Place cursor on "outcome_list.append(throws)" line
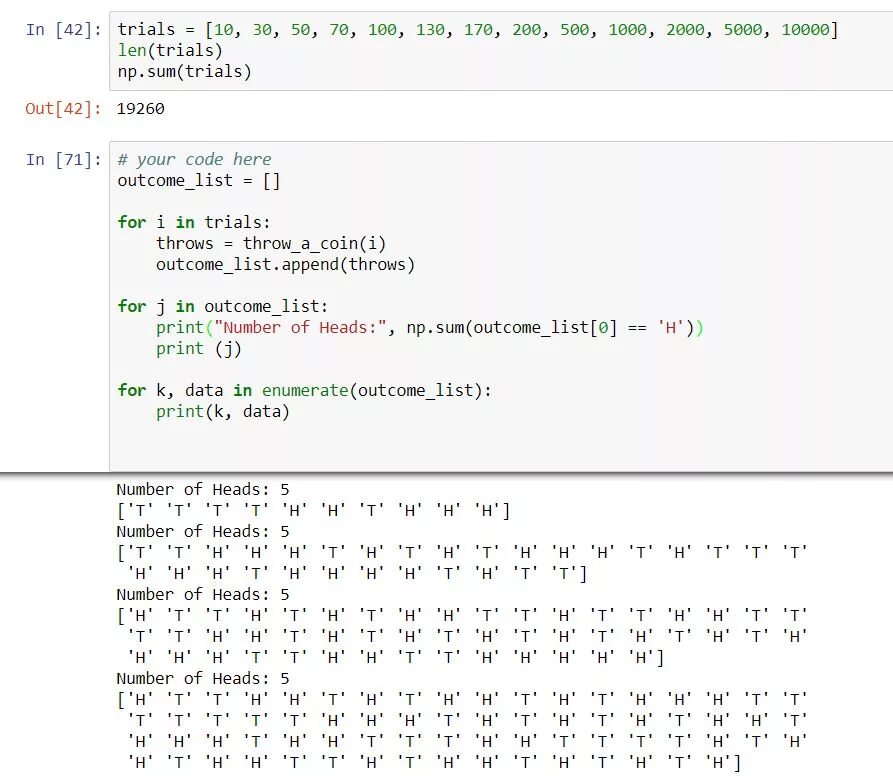 click(x=285, y=265)
